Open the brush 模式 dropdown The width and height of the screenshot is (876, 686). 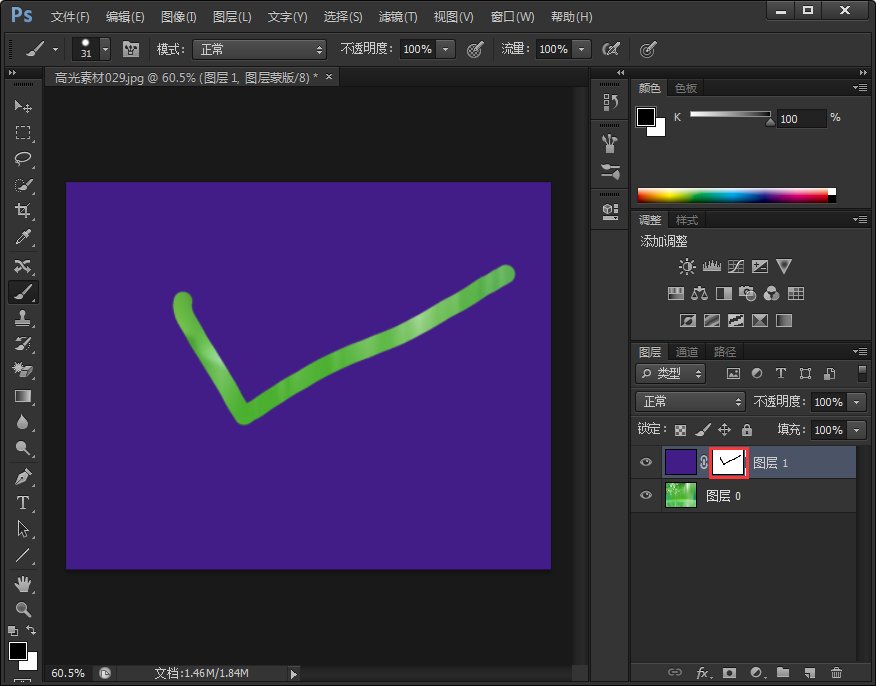260,49
